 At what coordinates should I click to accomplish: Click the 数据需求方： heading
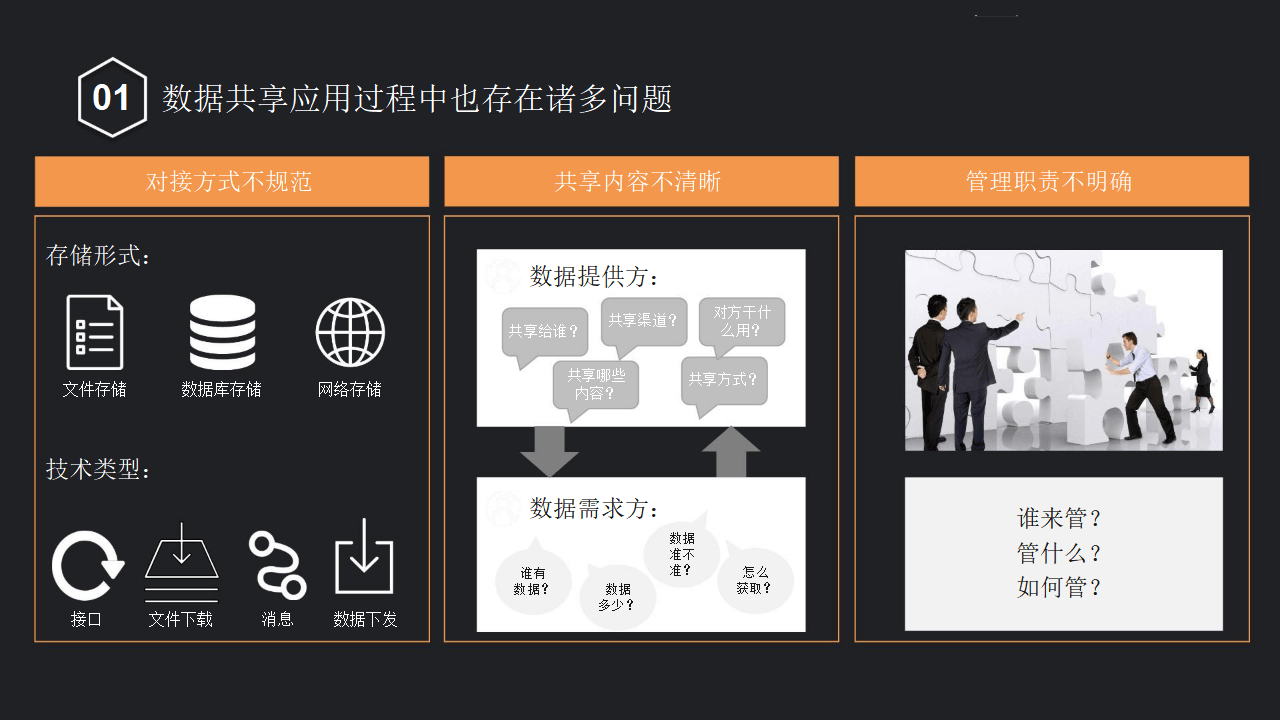(595, 508)
